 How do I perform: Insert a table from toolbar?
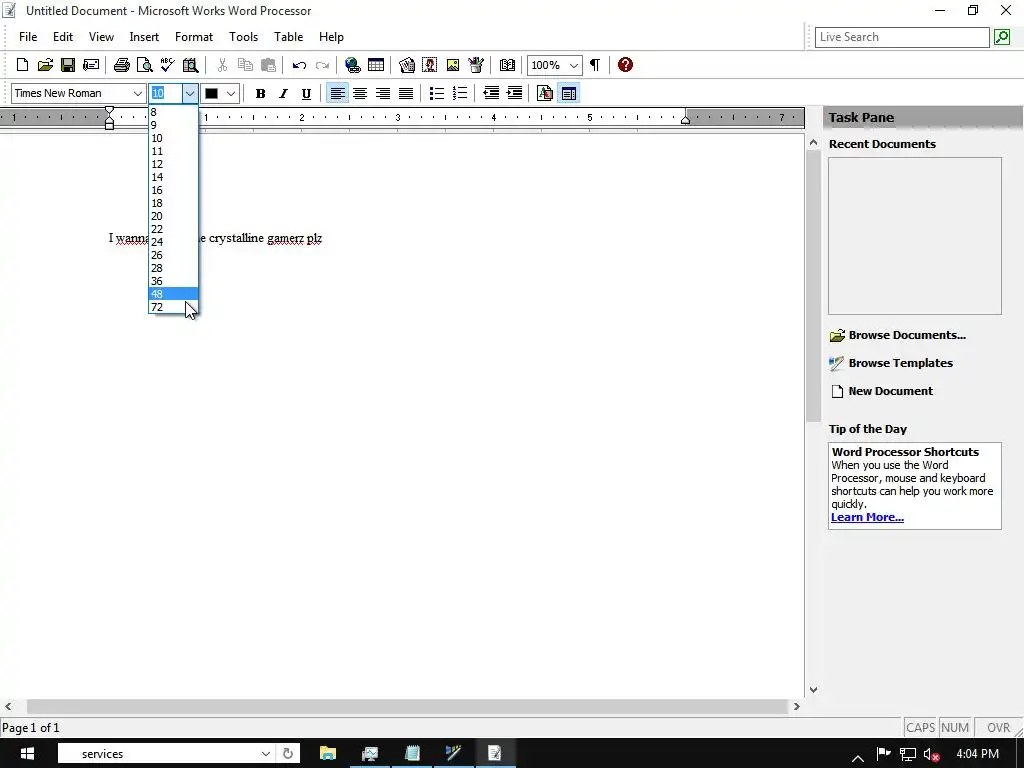376,65
